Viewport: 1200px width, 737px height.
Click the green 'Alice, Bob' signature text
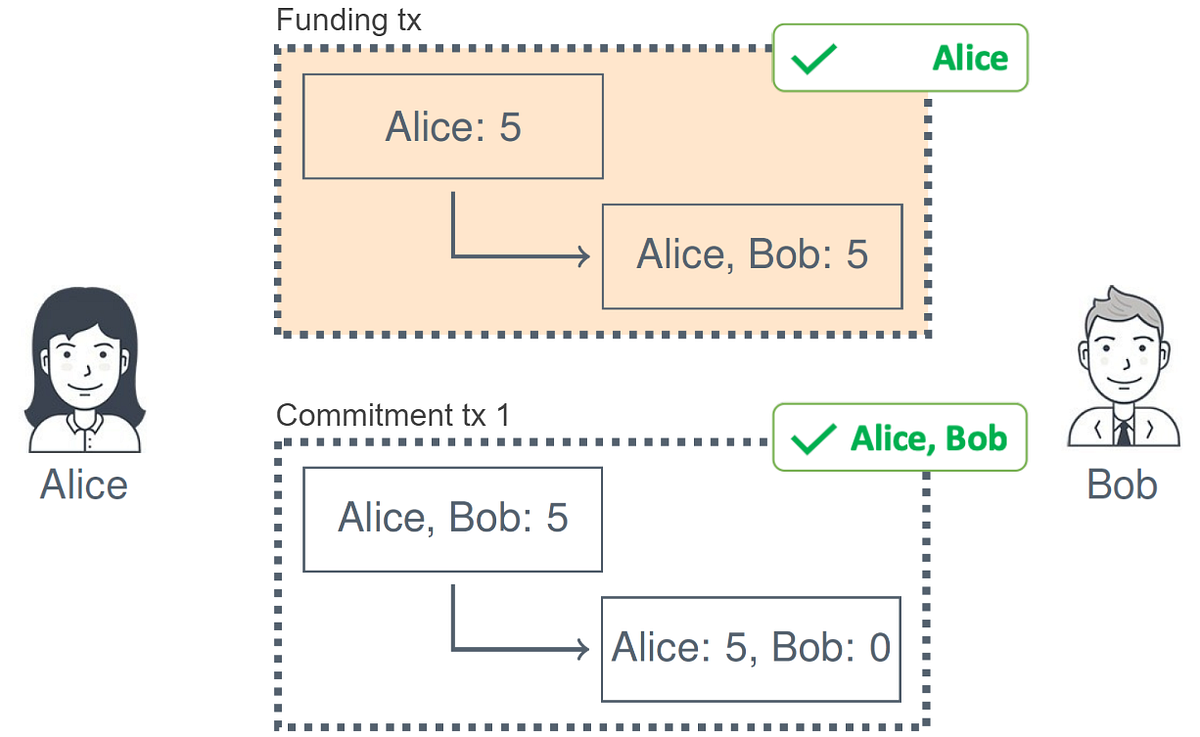point(928,439)
